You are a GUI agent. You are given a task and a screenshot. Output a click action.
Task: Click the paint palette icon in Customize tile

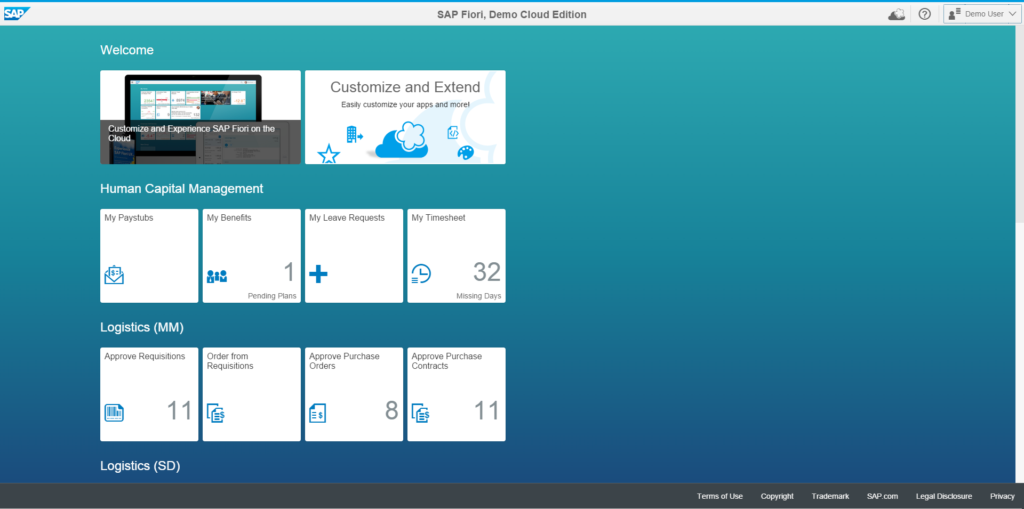pos(466,153)
